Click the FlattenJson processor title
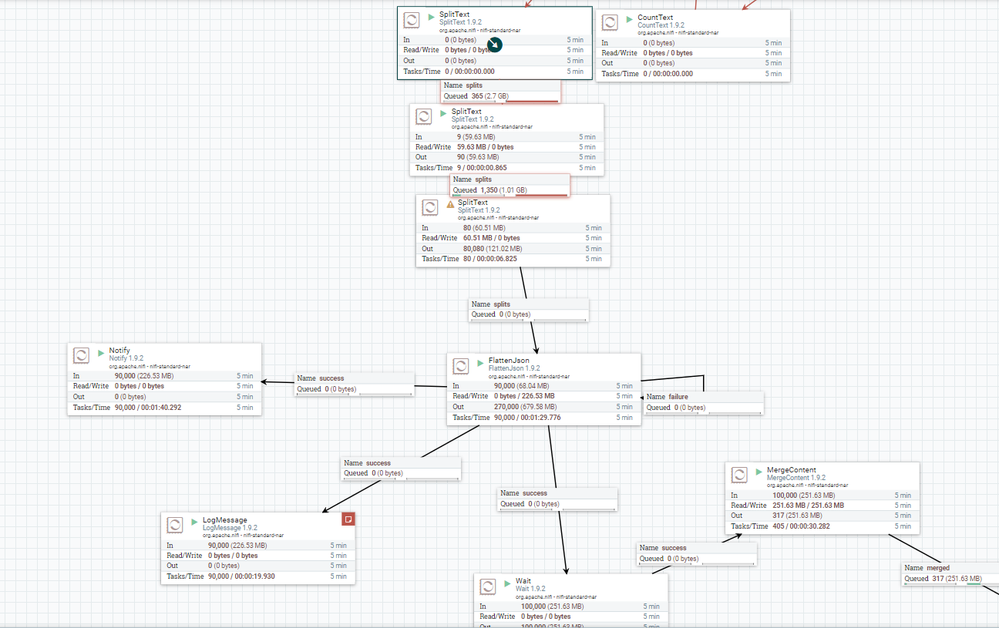This screenshot has width=999, height=628. (x=508, y=360)
